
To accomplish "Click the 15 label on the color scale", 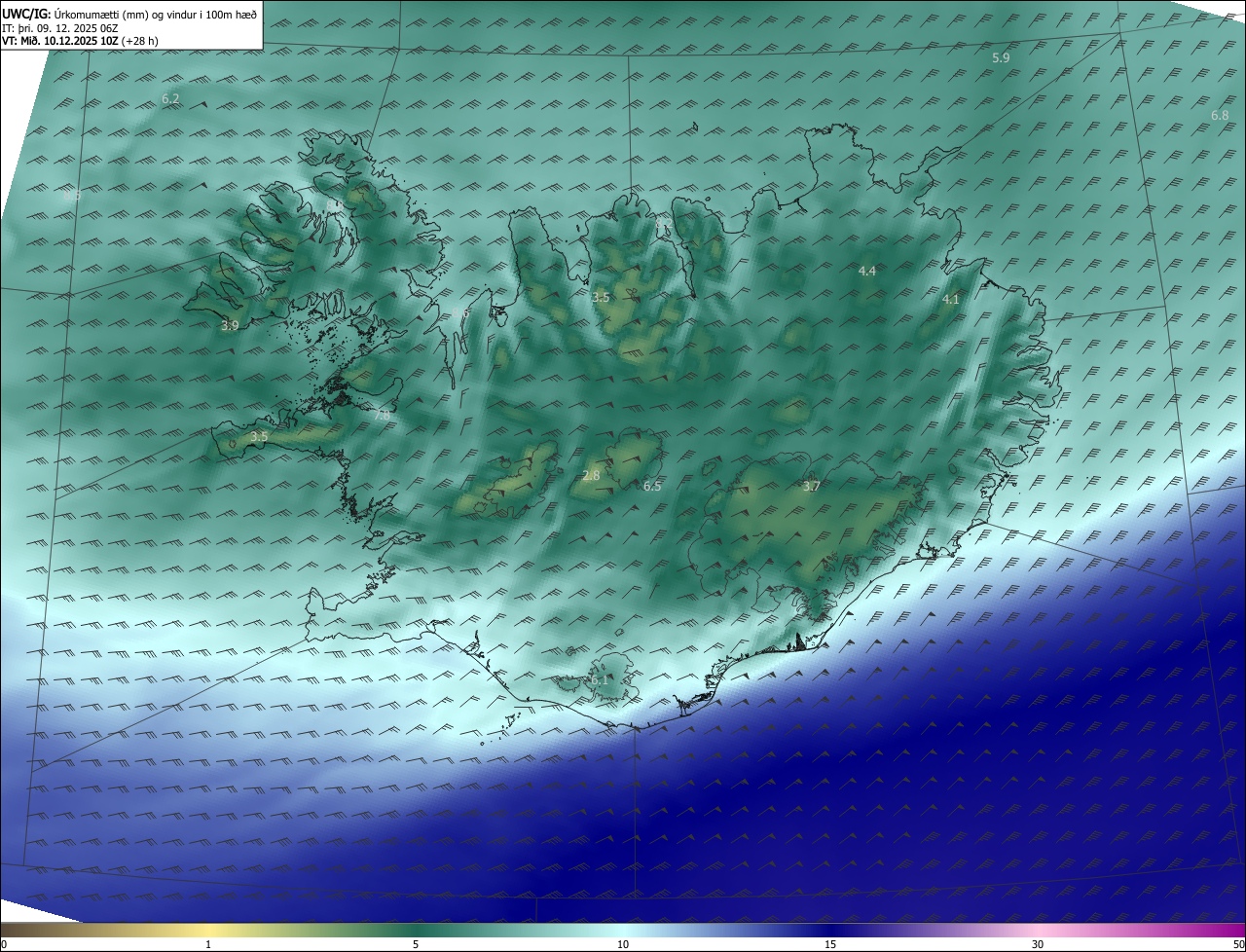I will pyautogui.click(x=830, y=944).
